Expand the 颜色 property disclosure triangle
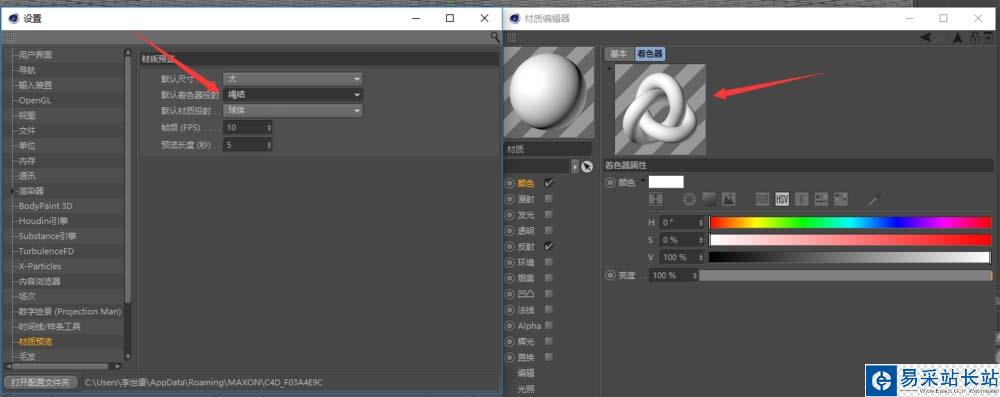Screen dimensions: 1000x397 [642, 182]
